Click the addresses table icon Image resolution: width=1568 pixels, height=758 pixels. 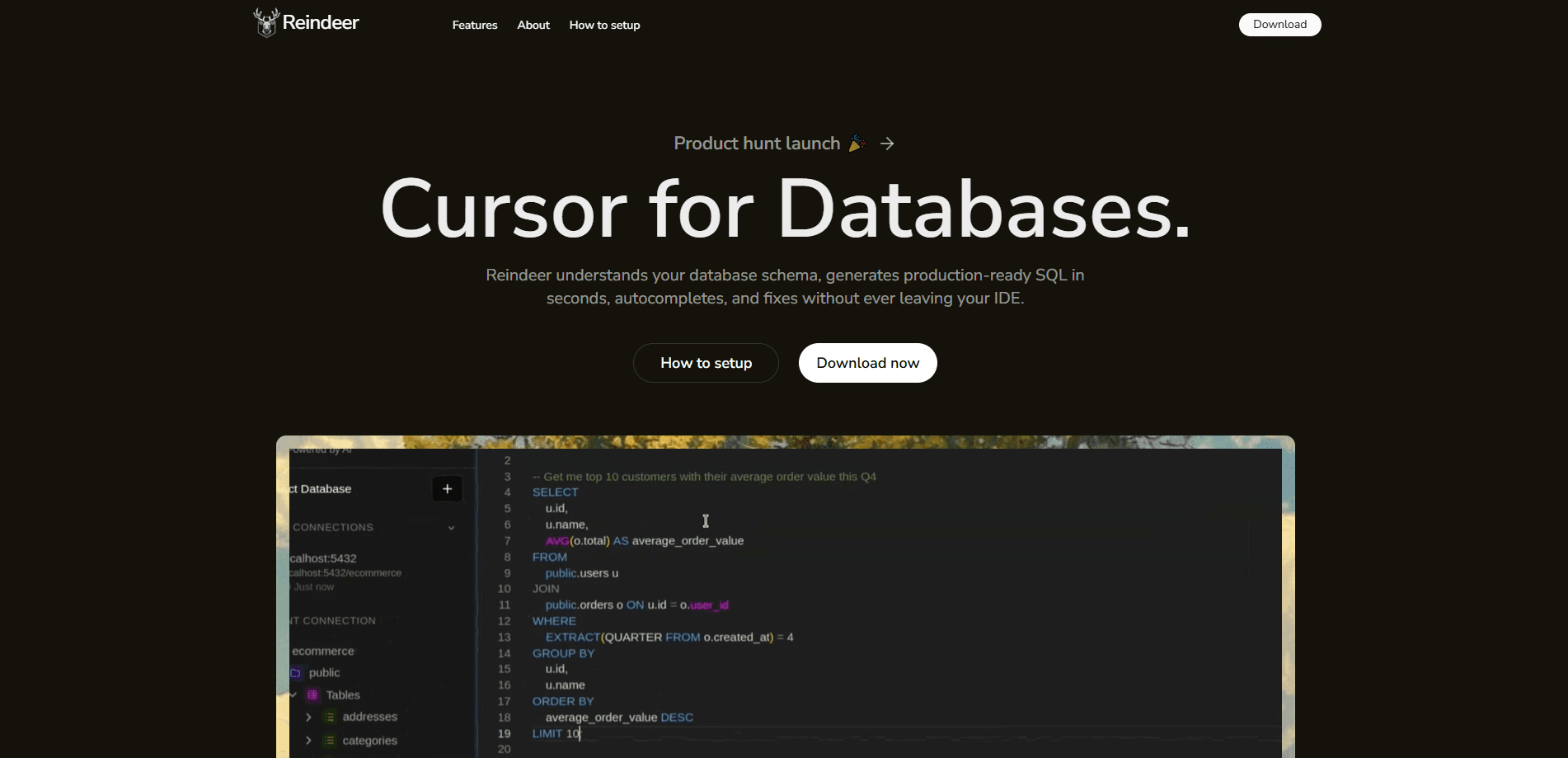click(x=330, y=718)
